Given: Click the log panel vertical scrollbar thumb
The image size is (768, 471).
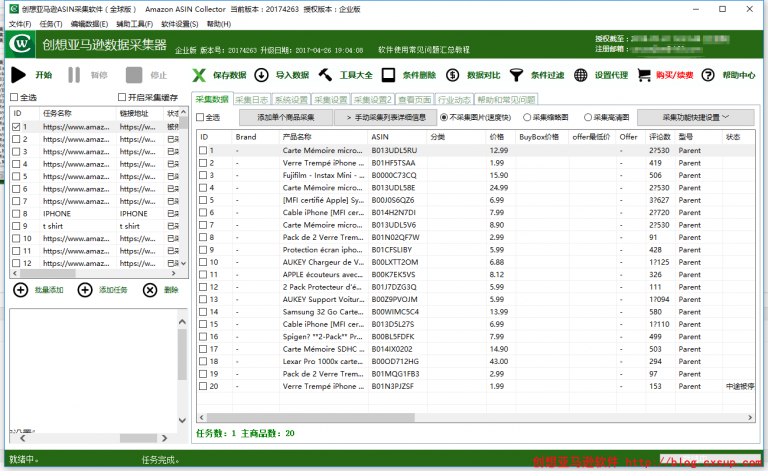Looking at the screenshot, I should 182,354.
